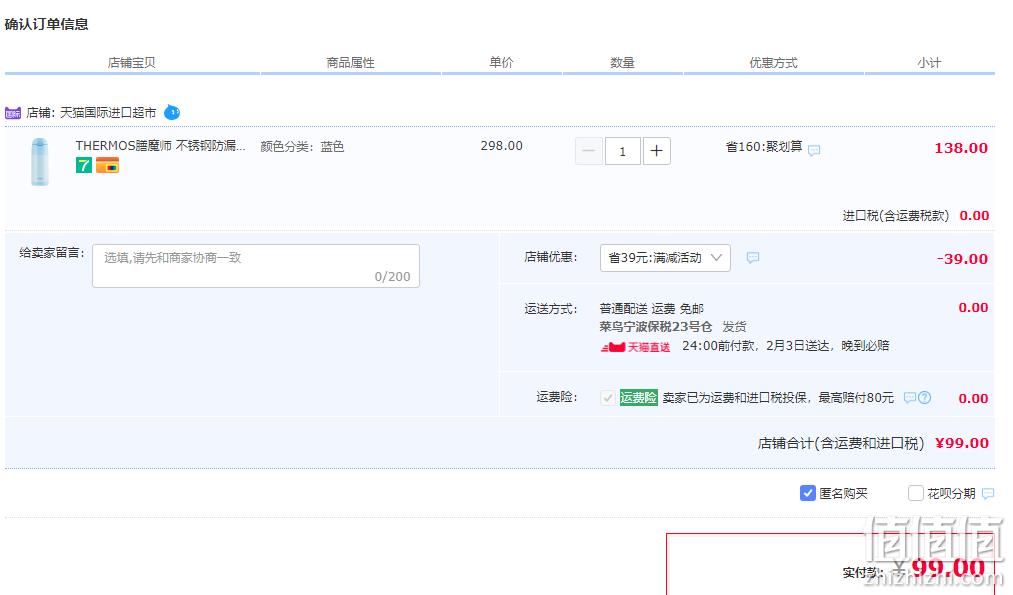
Task: Increase quantity with the plus button
Action: pos(656,151)
